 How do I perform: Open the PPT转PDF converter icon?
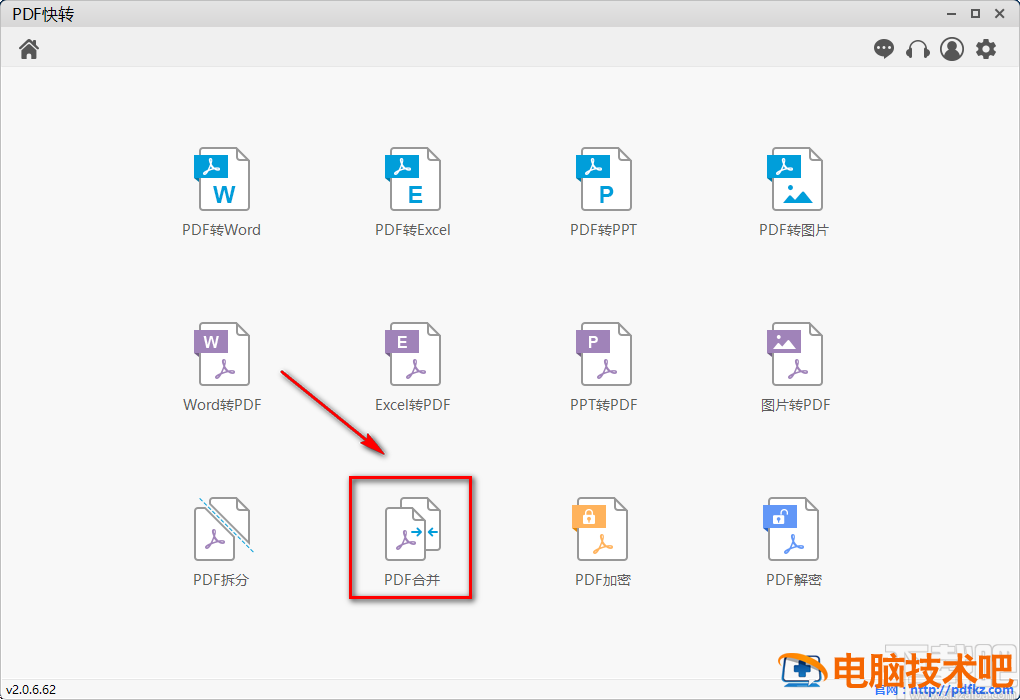point(604,354)
